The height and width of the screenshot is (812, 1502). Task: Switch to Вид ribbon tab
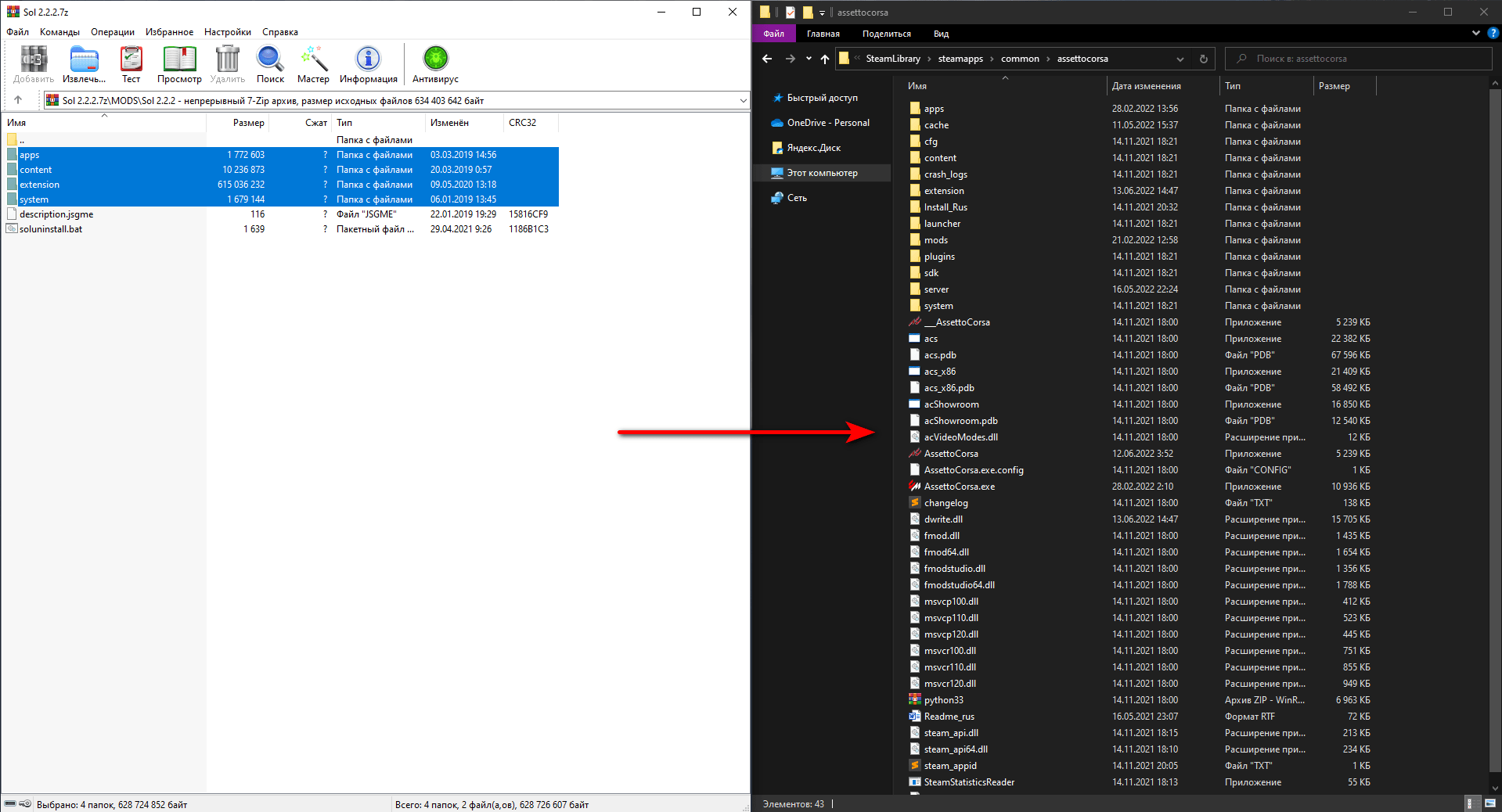(x=941, y=34)
